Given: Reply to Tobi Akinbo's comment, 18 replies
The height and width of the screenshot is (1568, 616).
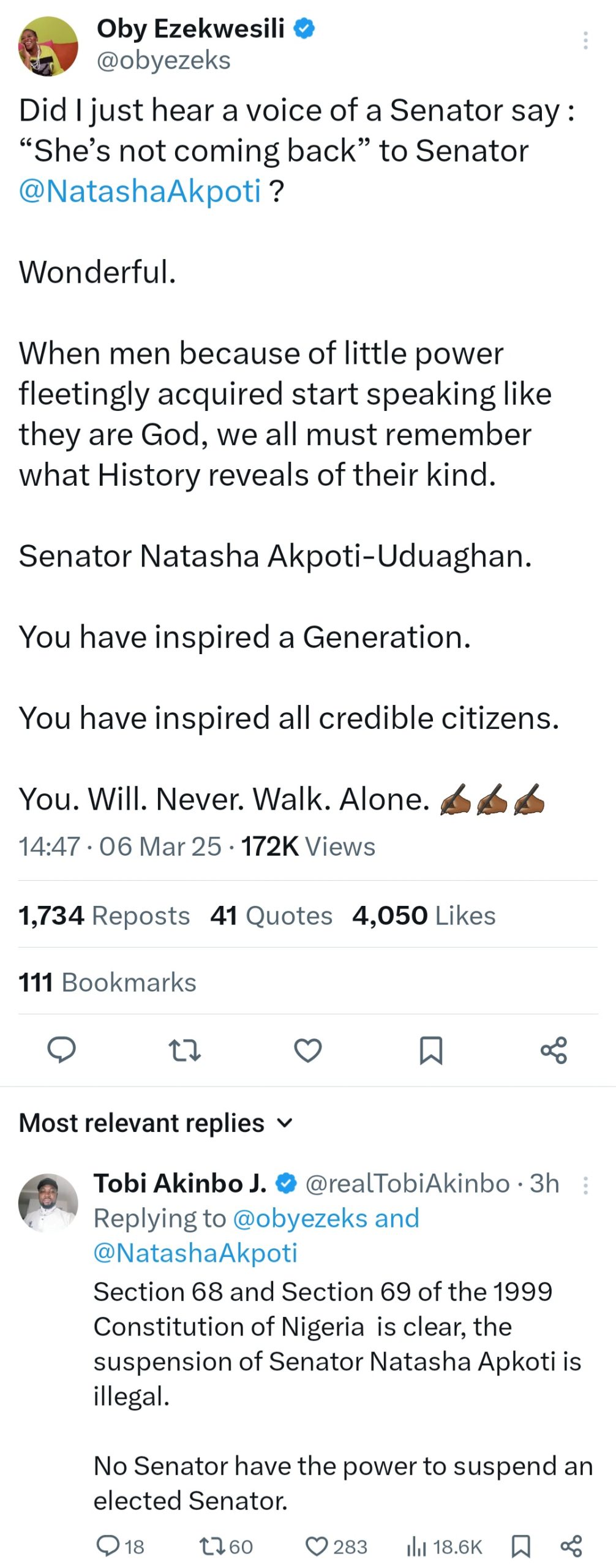Looking at the screenshot, I should [x=121, y=1546].
